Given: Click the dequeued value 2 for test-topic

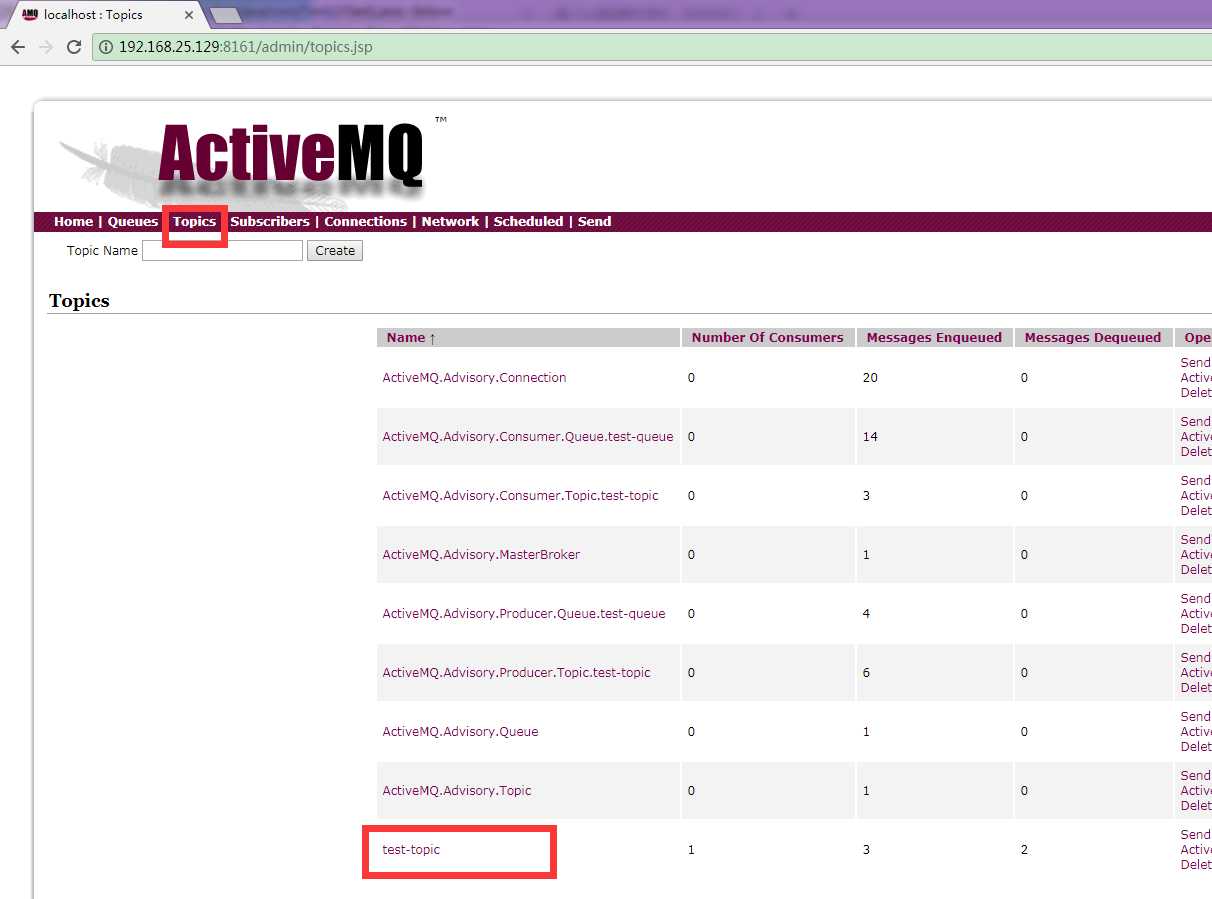Looking at the screenshot, I should click(1024, 850).
